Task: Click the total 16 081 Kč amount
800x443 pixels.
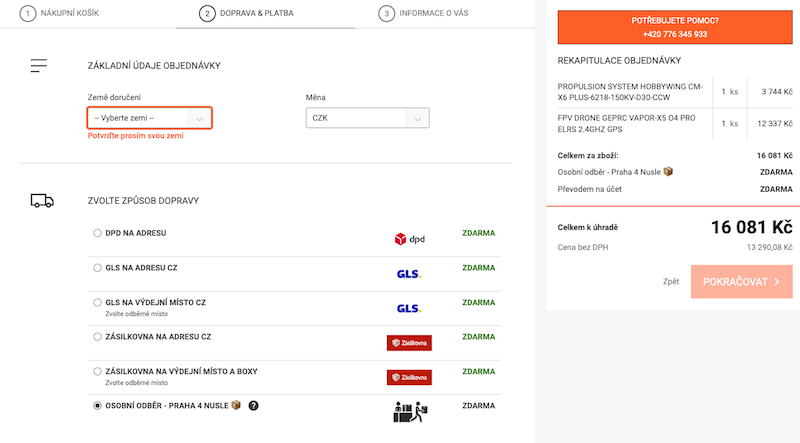Action: 752,227
